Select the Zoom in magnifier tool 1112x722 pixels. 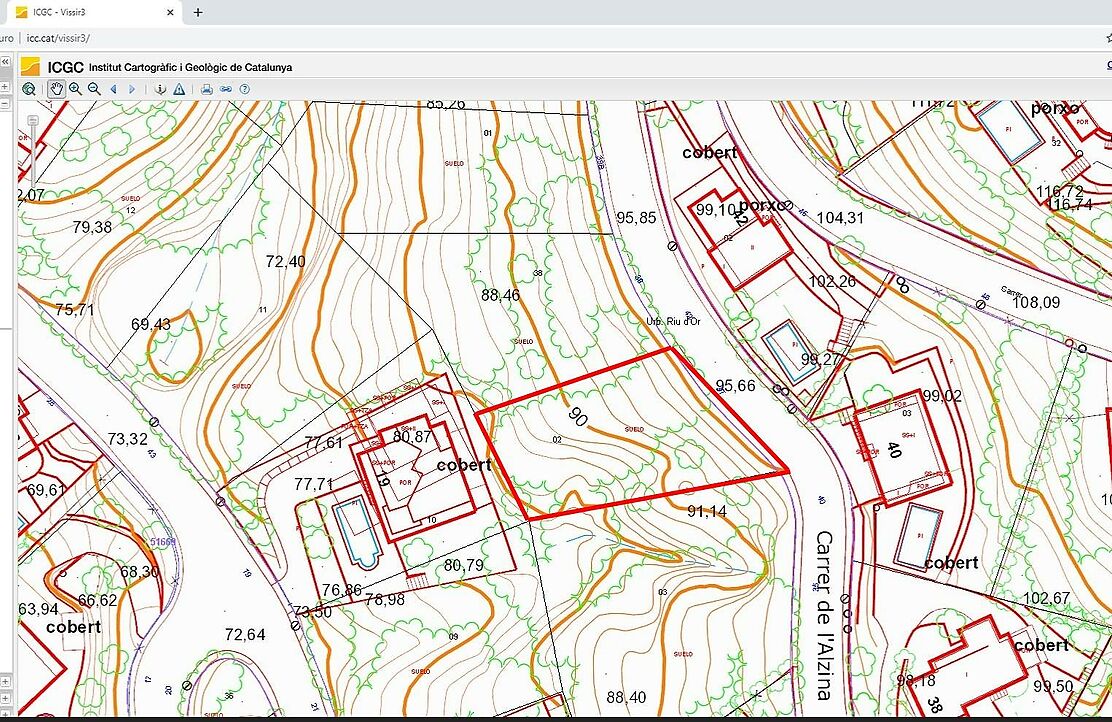(x=75, y=89)
